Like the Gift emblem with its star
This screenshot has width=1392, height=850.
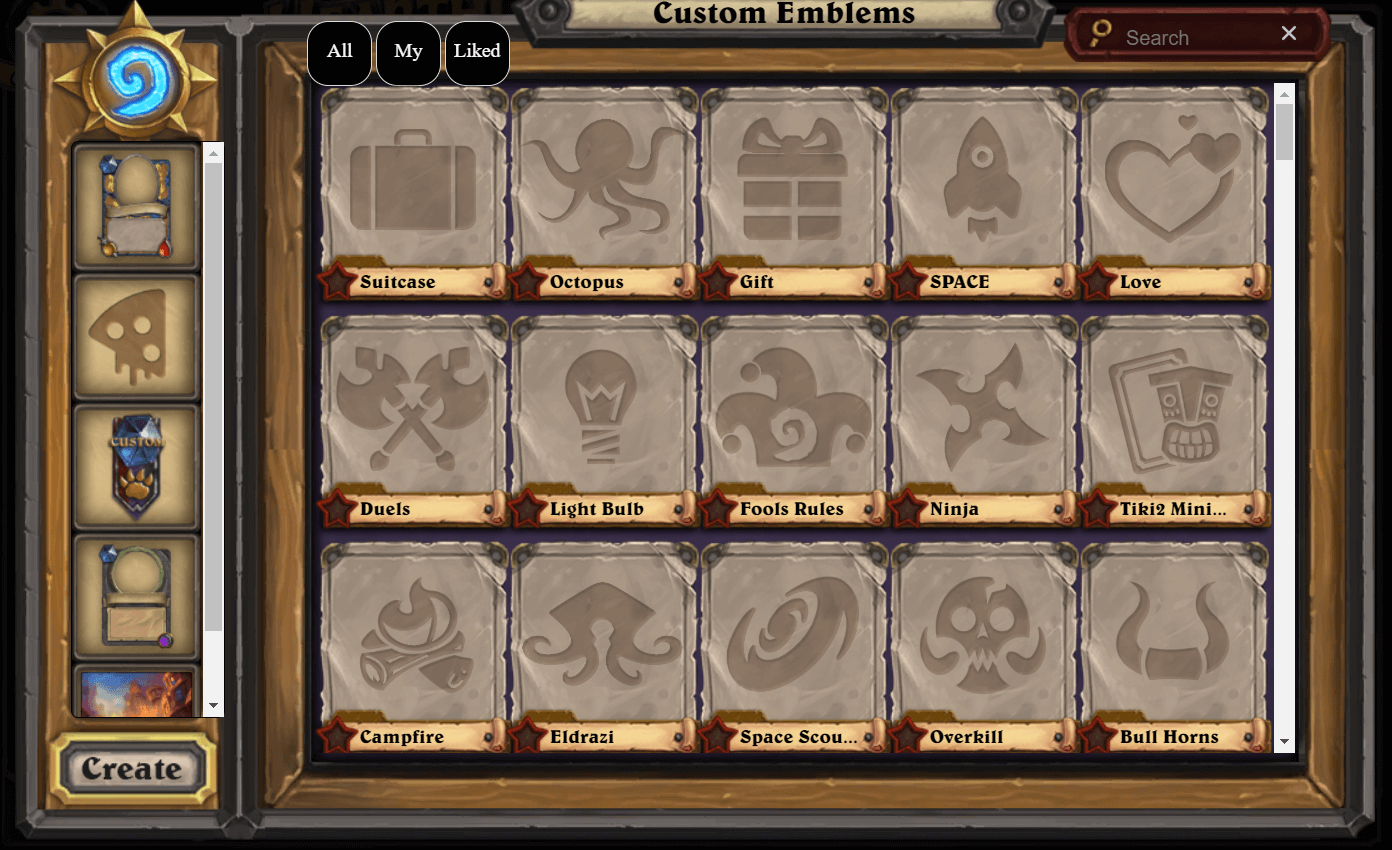[x=718, y=281]
